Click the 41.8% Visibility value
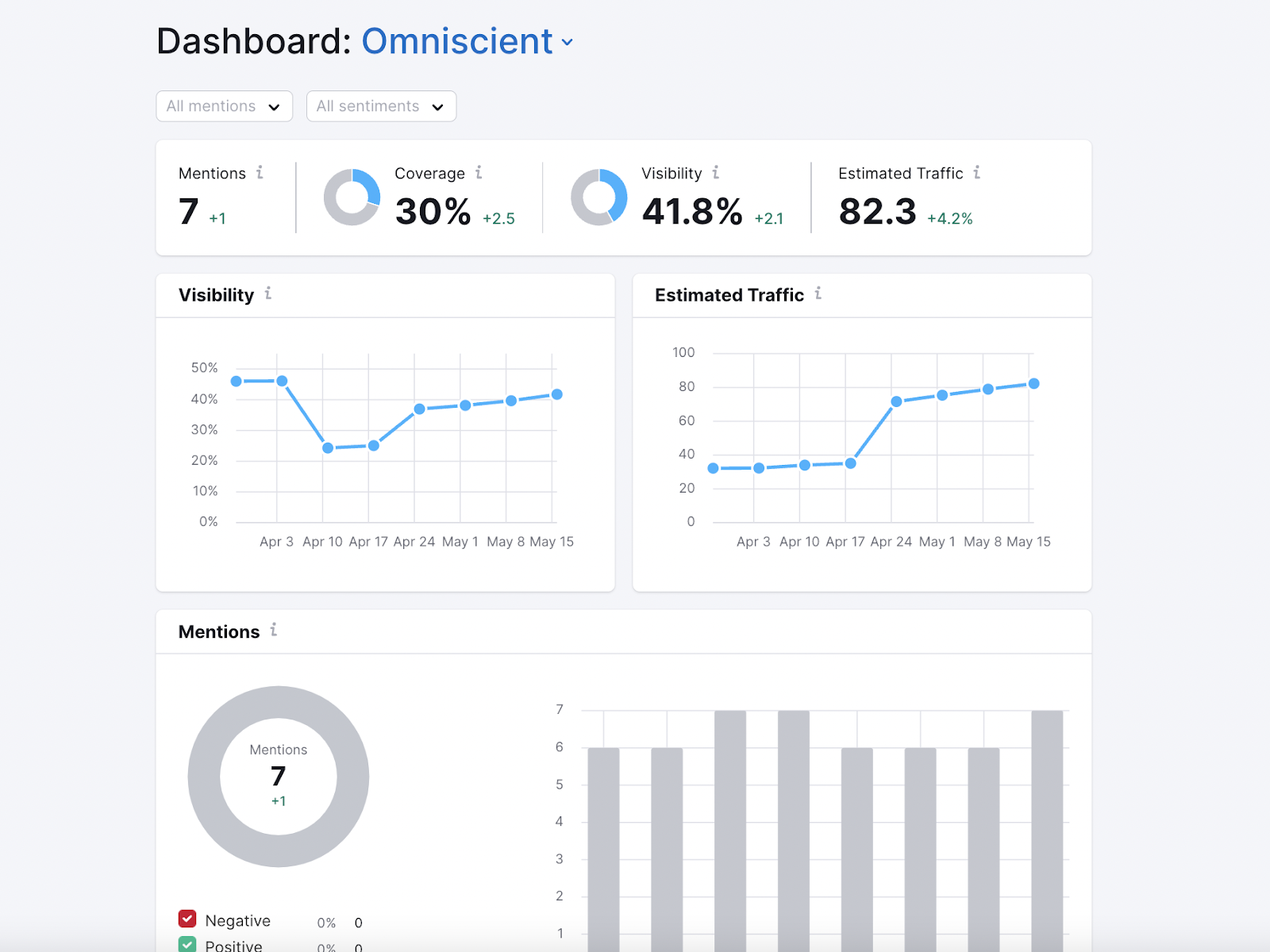The height and width of the screenshot is (952, 1270). tap(692, 212)
